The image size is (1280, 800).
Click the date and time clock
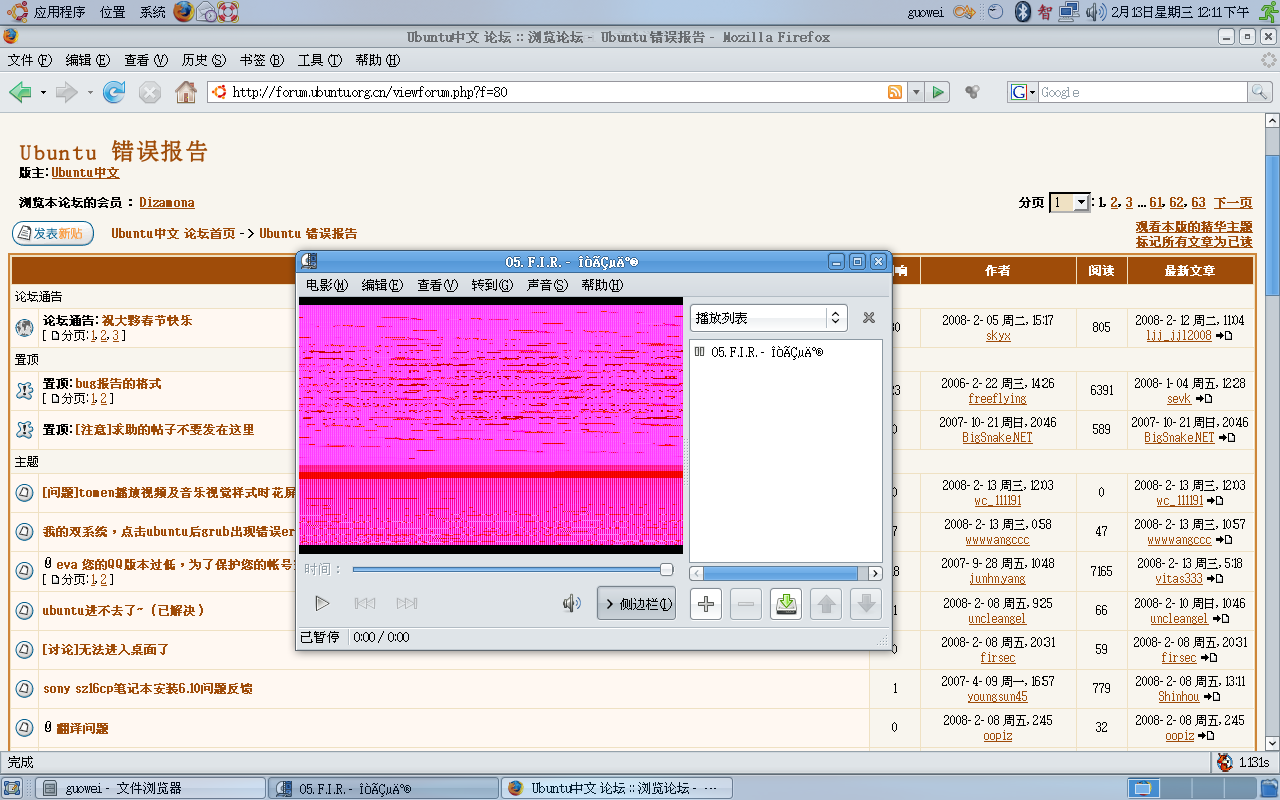point(1180,12)
